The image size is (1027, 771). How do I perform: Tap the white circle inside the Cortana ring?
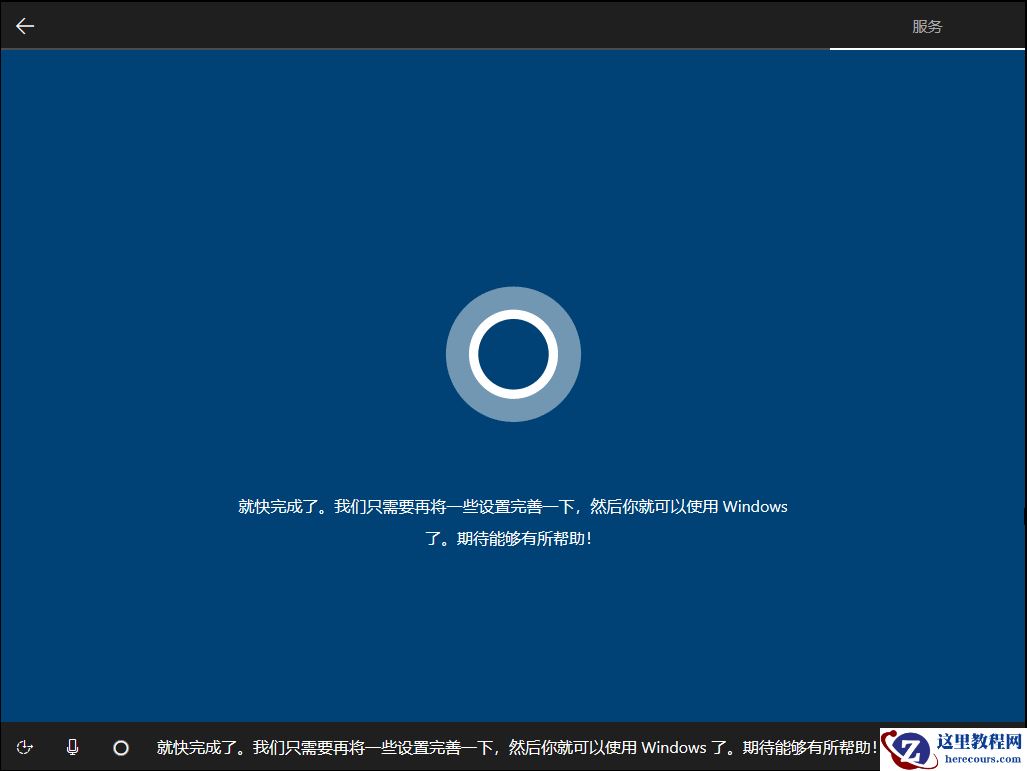point(513,354)
